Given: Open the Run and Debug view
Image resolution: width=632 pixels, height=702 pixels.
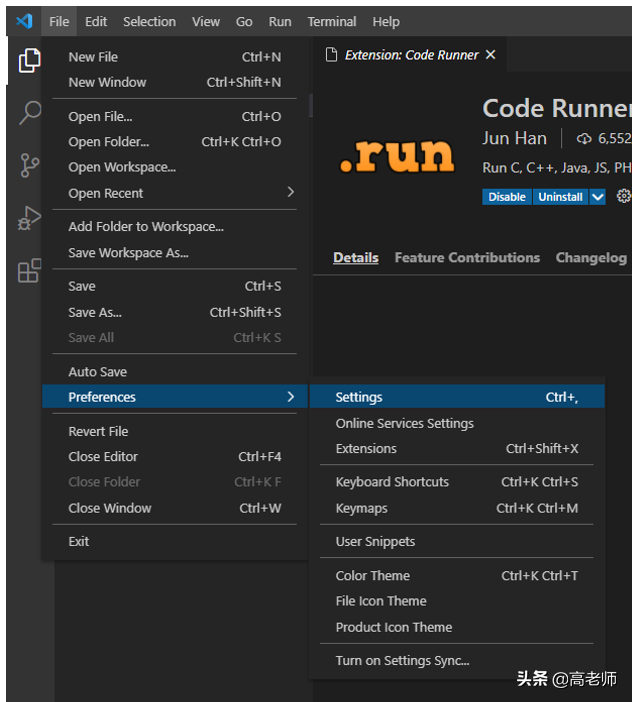Looking at the screenshot, I should coord(30,218).
